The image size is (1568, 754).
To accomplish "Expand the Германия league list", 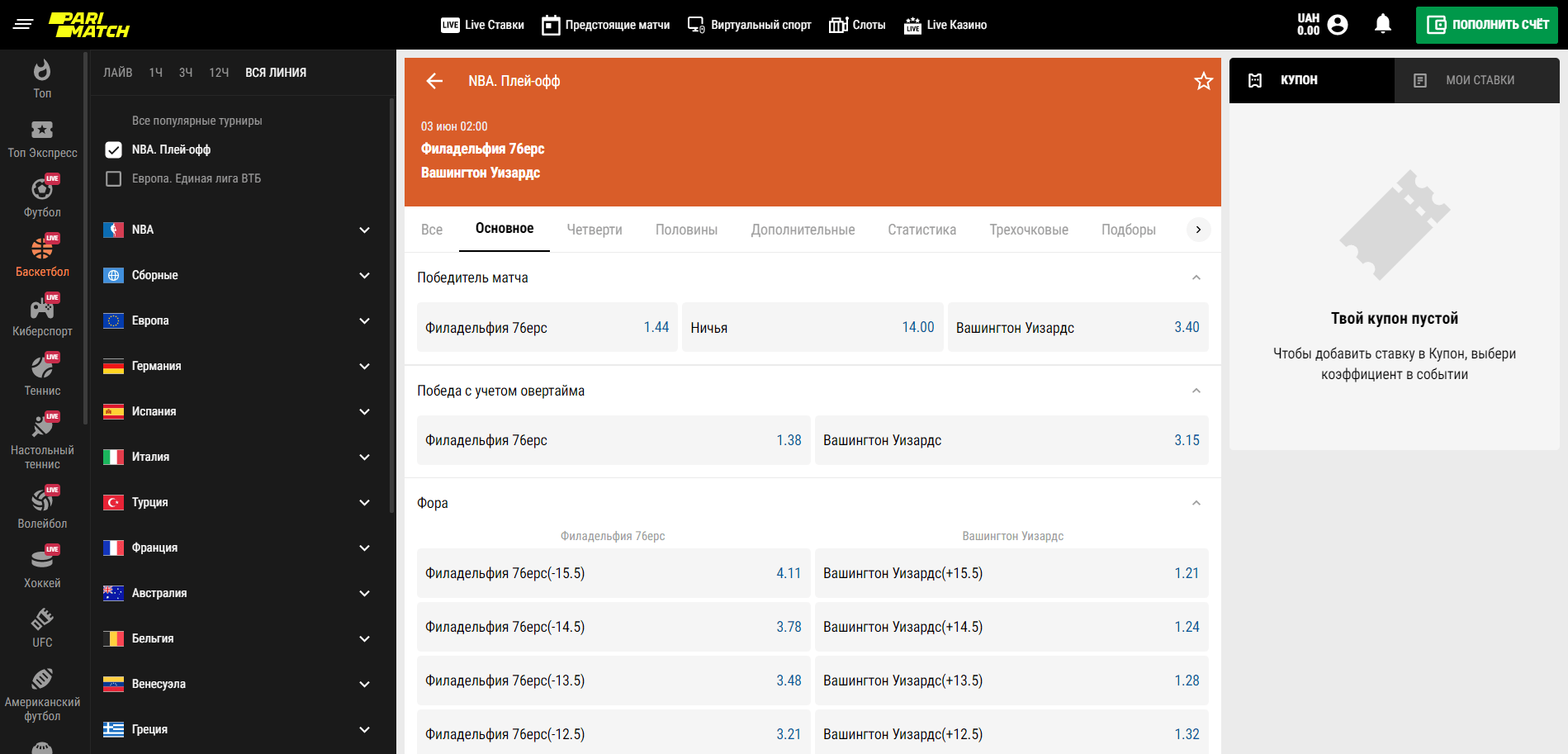I will click(364, 367).
